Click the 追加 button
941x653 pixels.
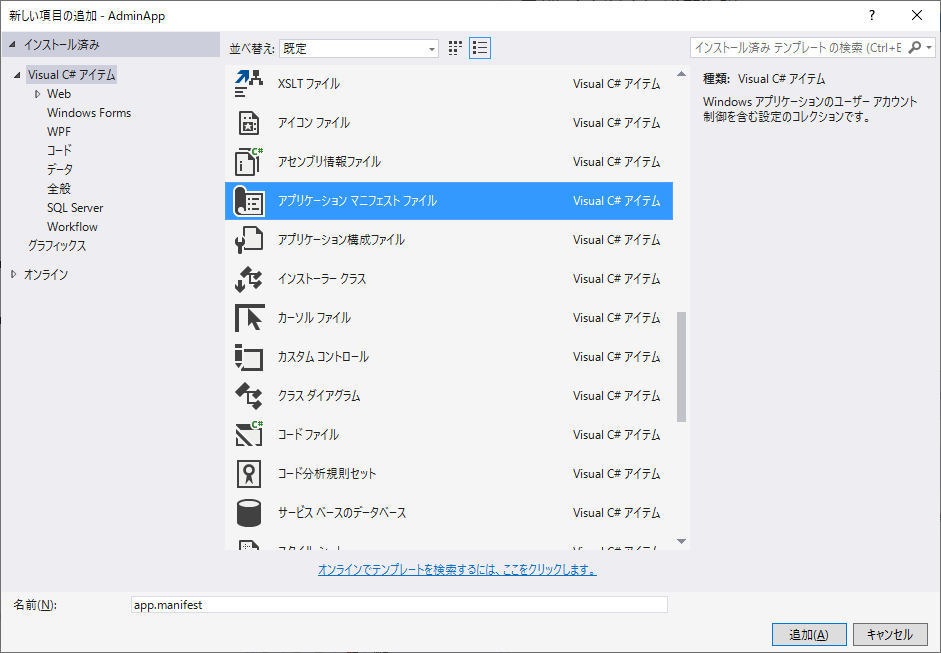click(x=808, y=634)
